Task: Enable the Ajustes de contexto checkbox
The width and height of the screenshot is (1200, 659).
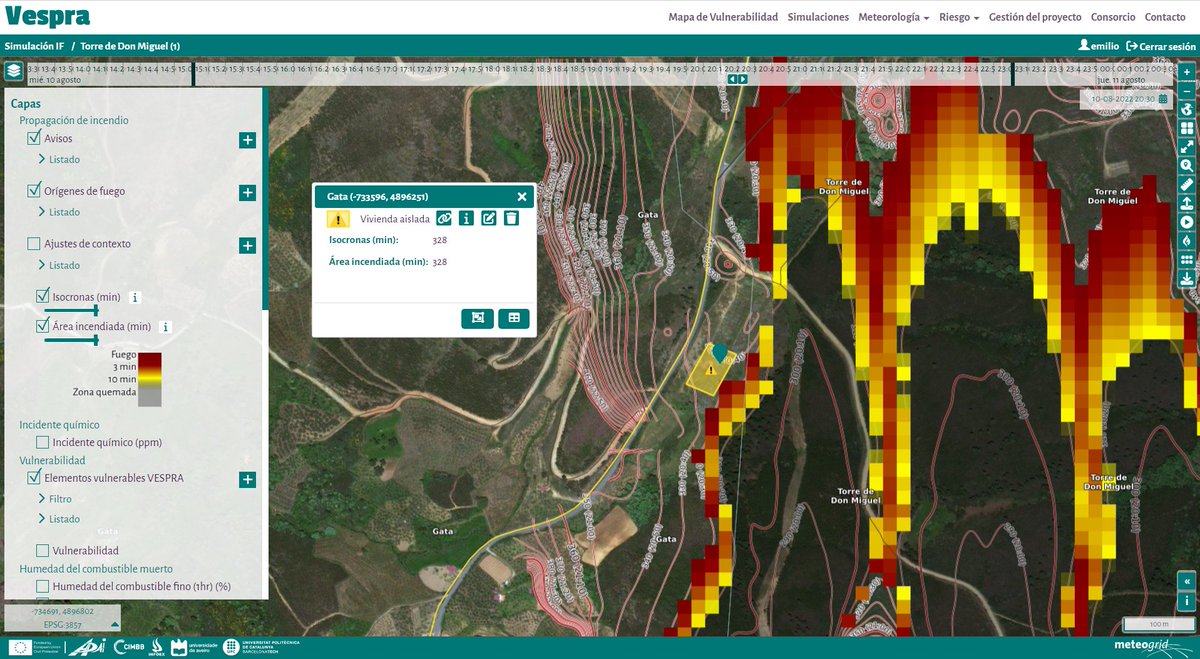Action: tap(34, 243)
